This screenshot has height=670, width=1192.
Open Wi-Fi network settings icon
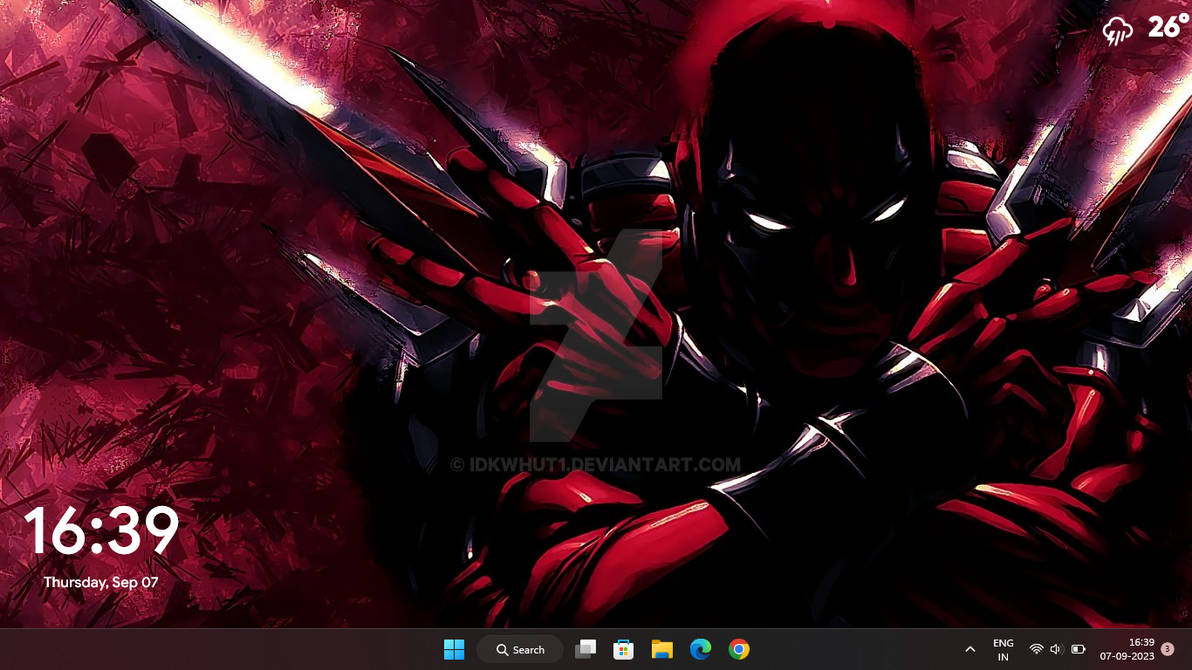click(x=1036, y=649)
